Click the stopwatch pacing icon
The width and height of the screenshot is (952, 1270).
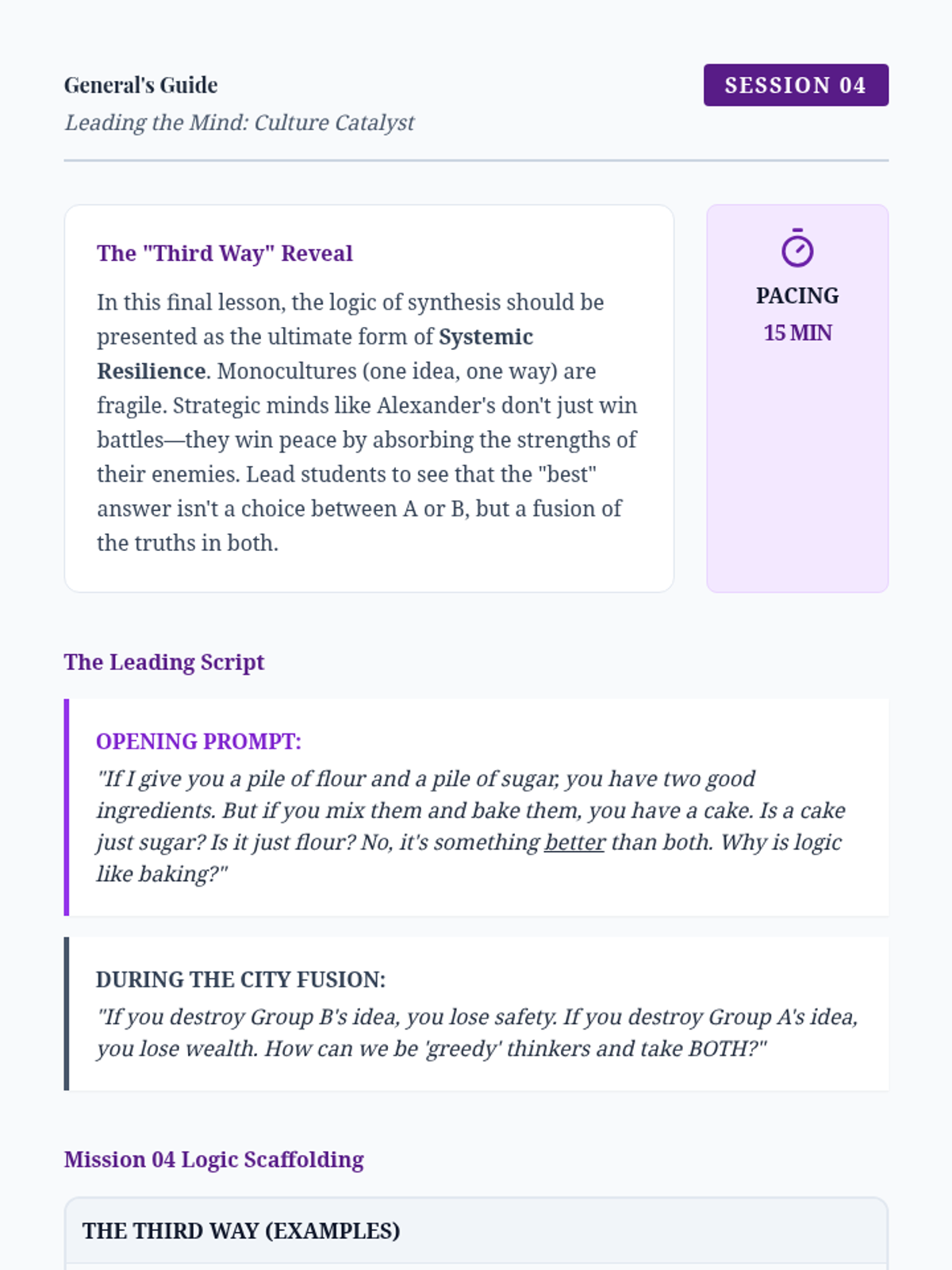(x=797, y=248)
